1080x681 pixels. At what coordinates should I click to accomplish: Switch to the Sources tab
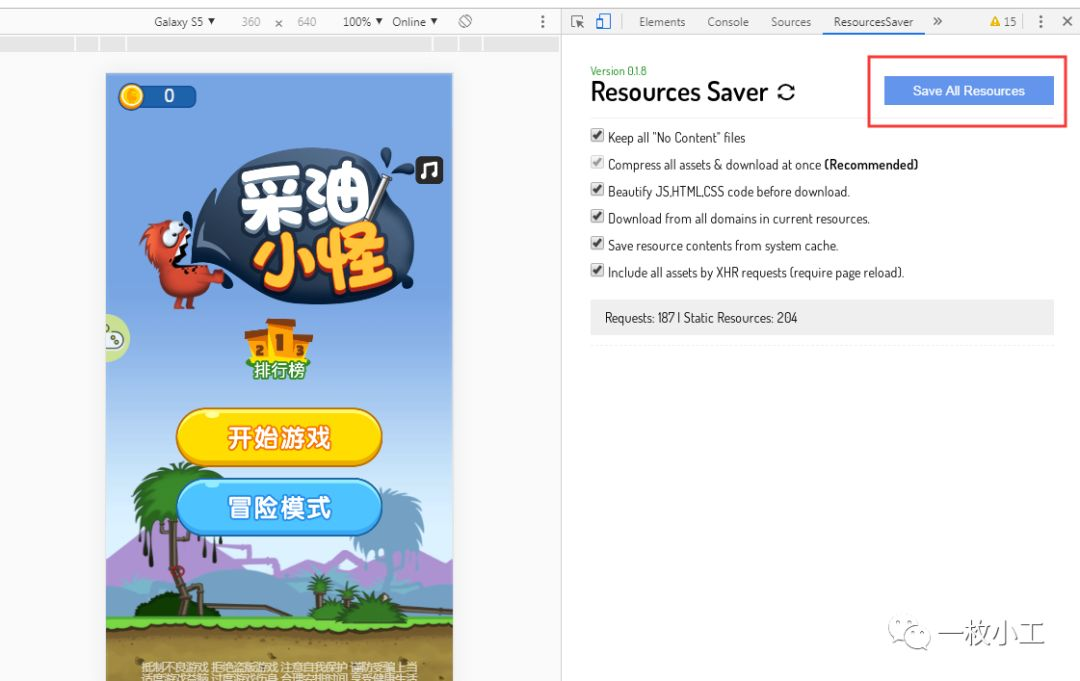791,22
